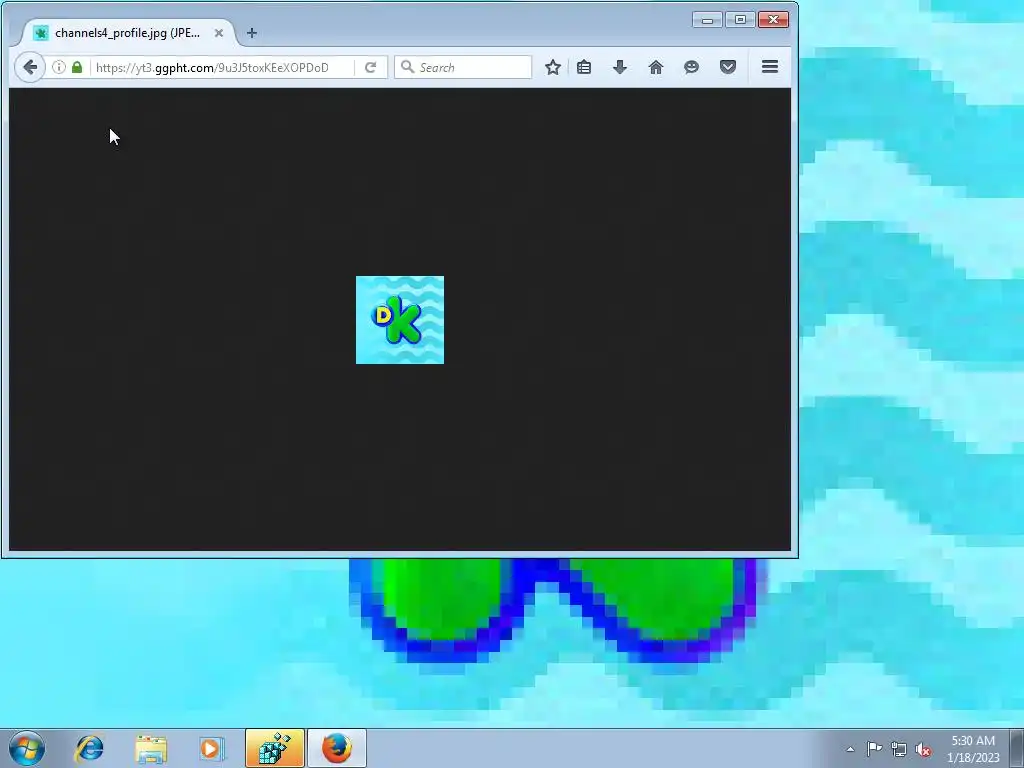
Task: Bookmark this page with the star icon
Action: pos(553,67)
